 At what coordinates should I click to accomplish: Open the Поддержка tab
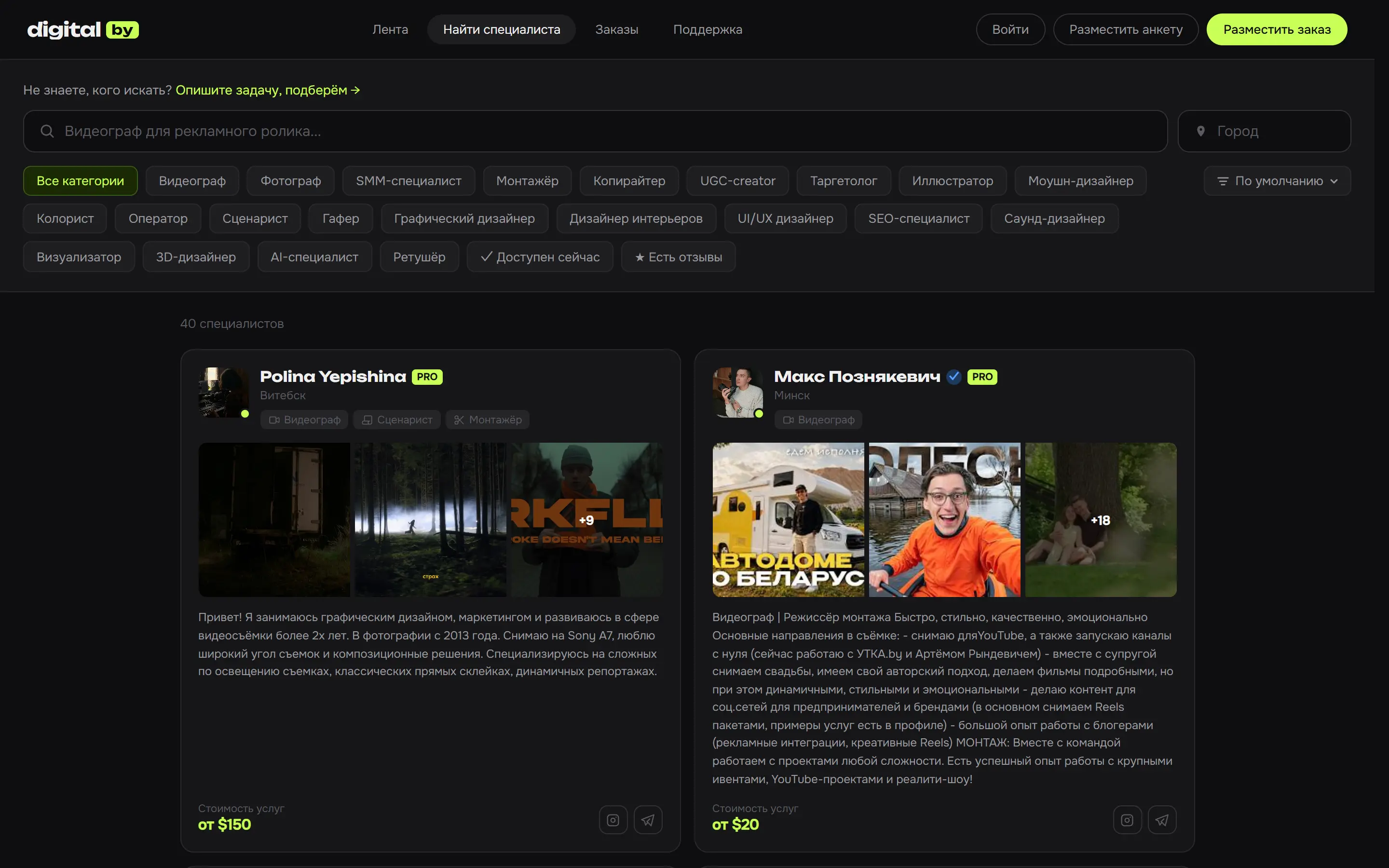[x=708, y=29]
